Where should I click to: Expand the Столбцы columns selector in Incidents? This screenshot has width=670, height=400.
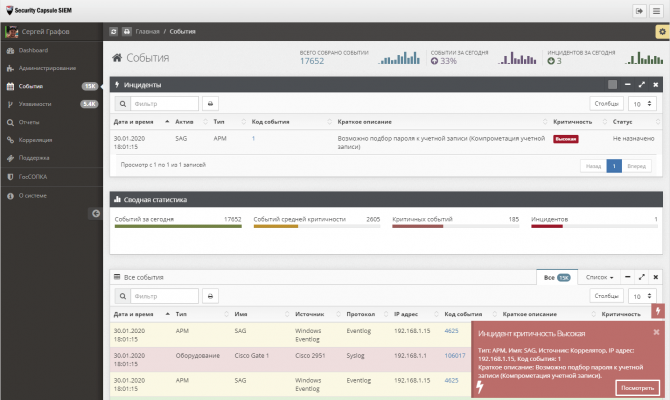607,103
